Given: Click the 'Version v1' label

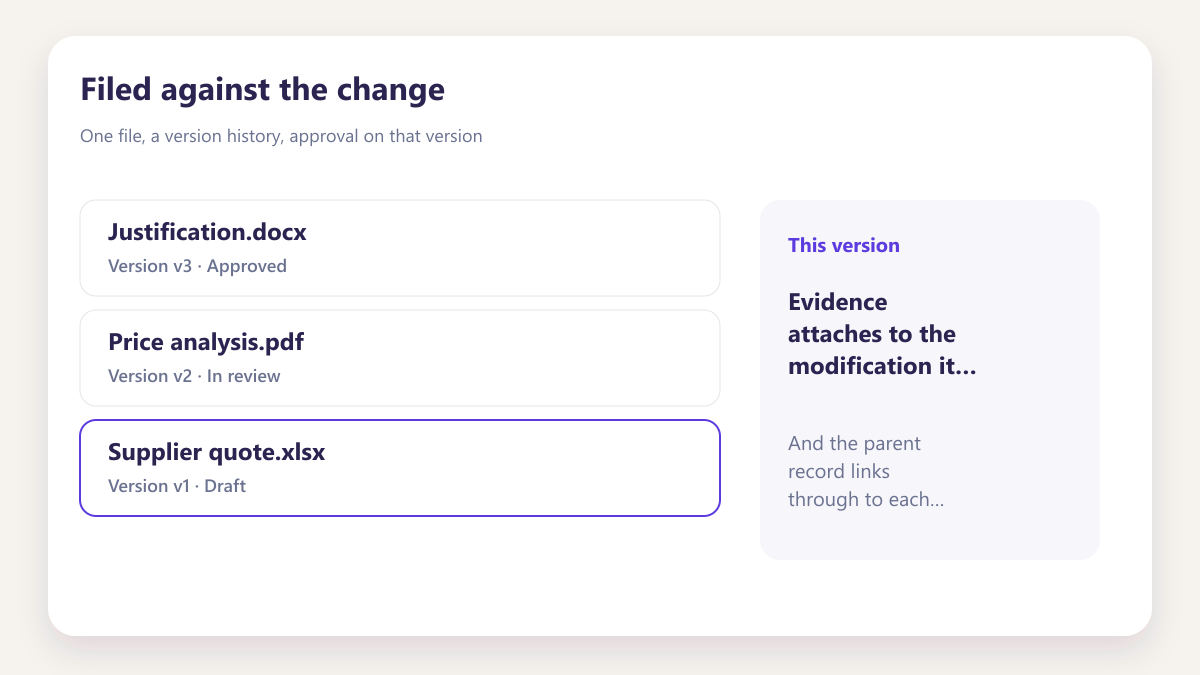Looking at the screenshot, I should pyautogui.click(x=149, y=486).
